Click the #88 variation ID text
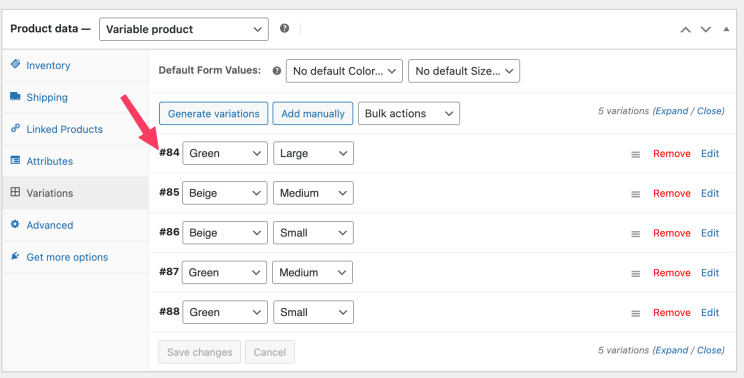The width and height of the screenshot is (744, 378). pos(169,312)
